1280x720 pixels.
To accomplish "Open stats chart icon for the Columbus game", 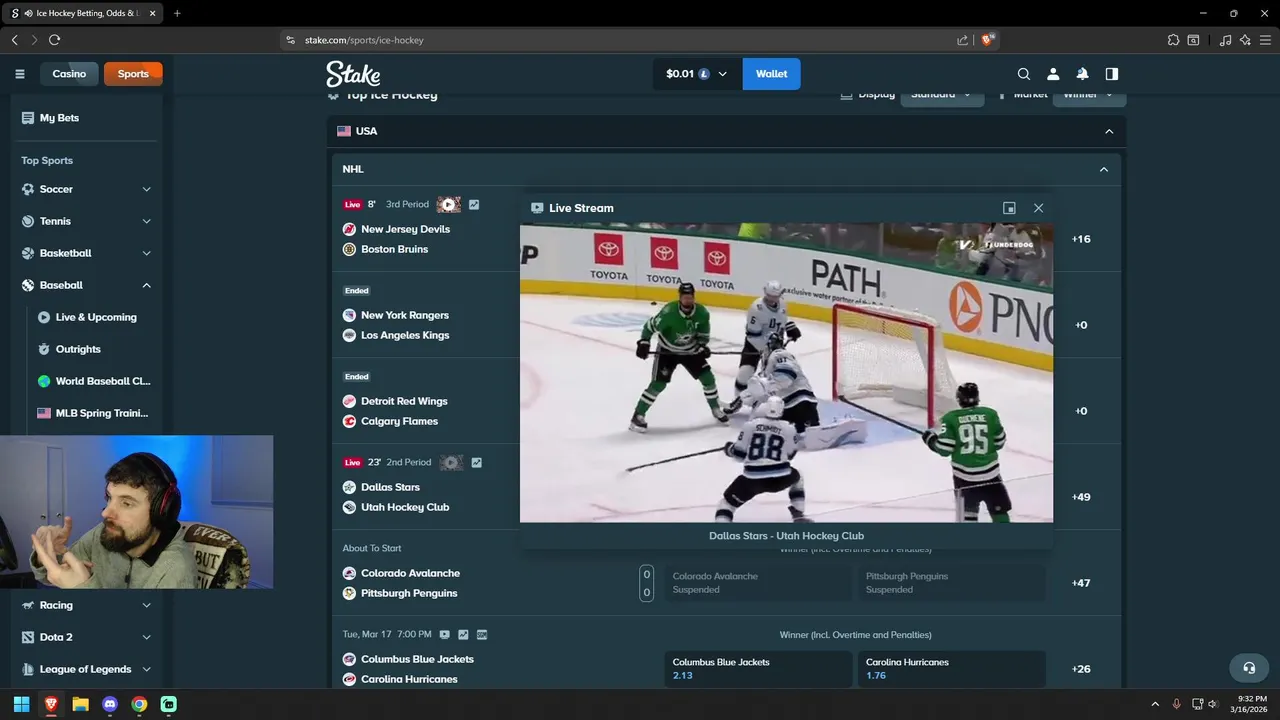I will 463,634.
